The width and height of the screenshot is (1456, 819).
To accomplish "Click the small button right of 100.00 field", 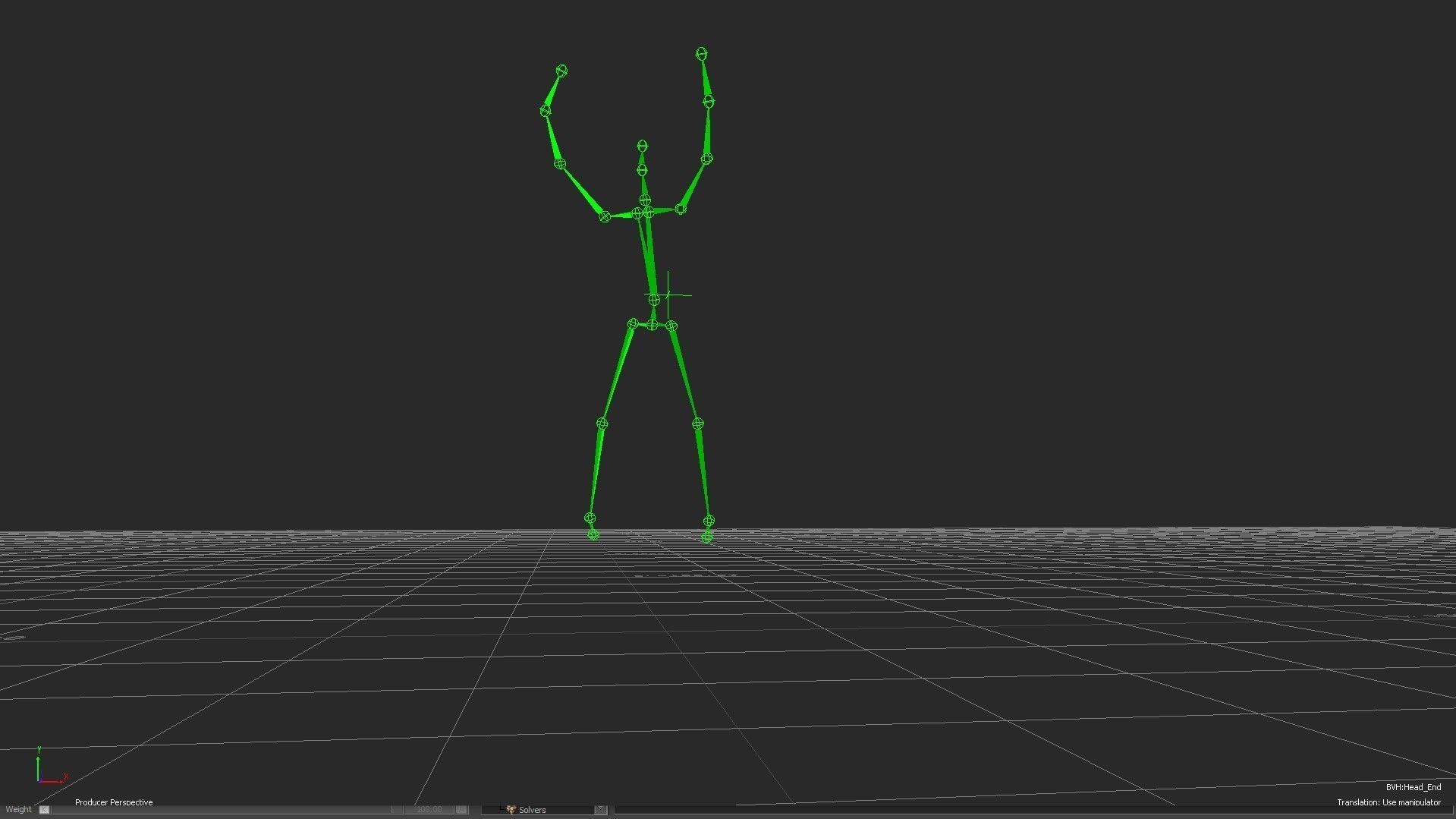I will pos(461,810).
